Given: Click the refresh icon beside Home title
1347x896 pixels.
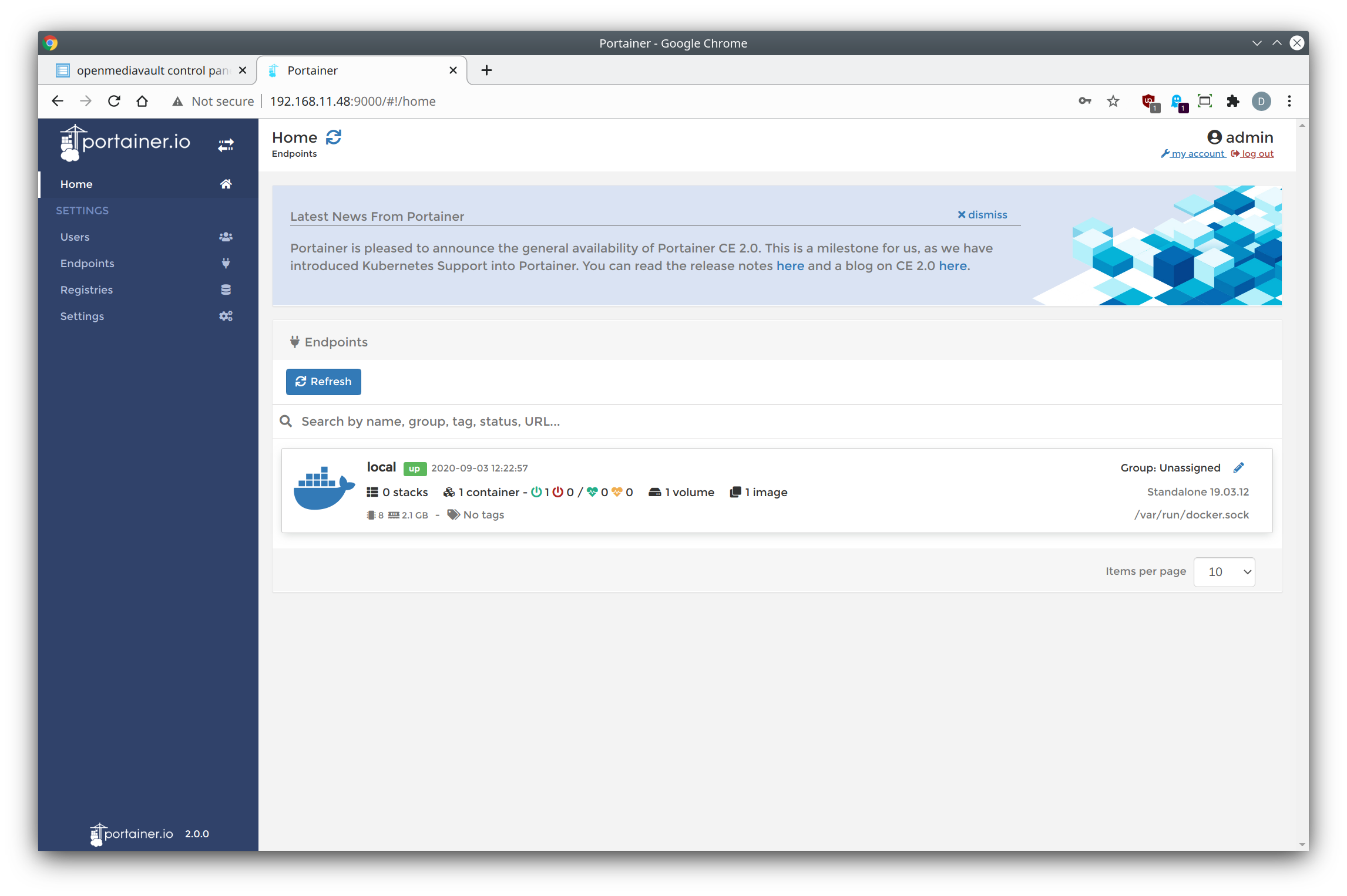Looking at the screenshot, I should click(x=334, y=137).
